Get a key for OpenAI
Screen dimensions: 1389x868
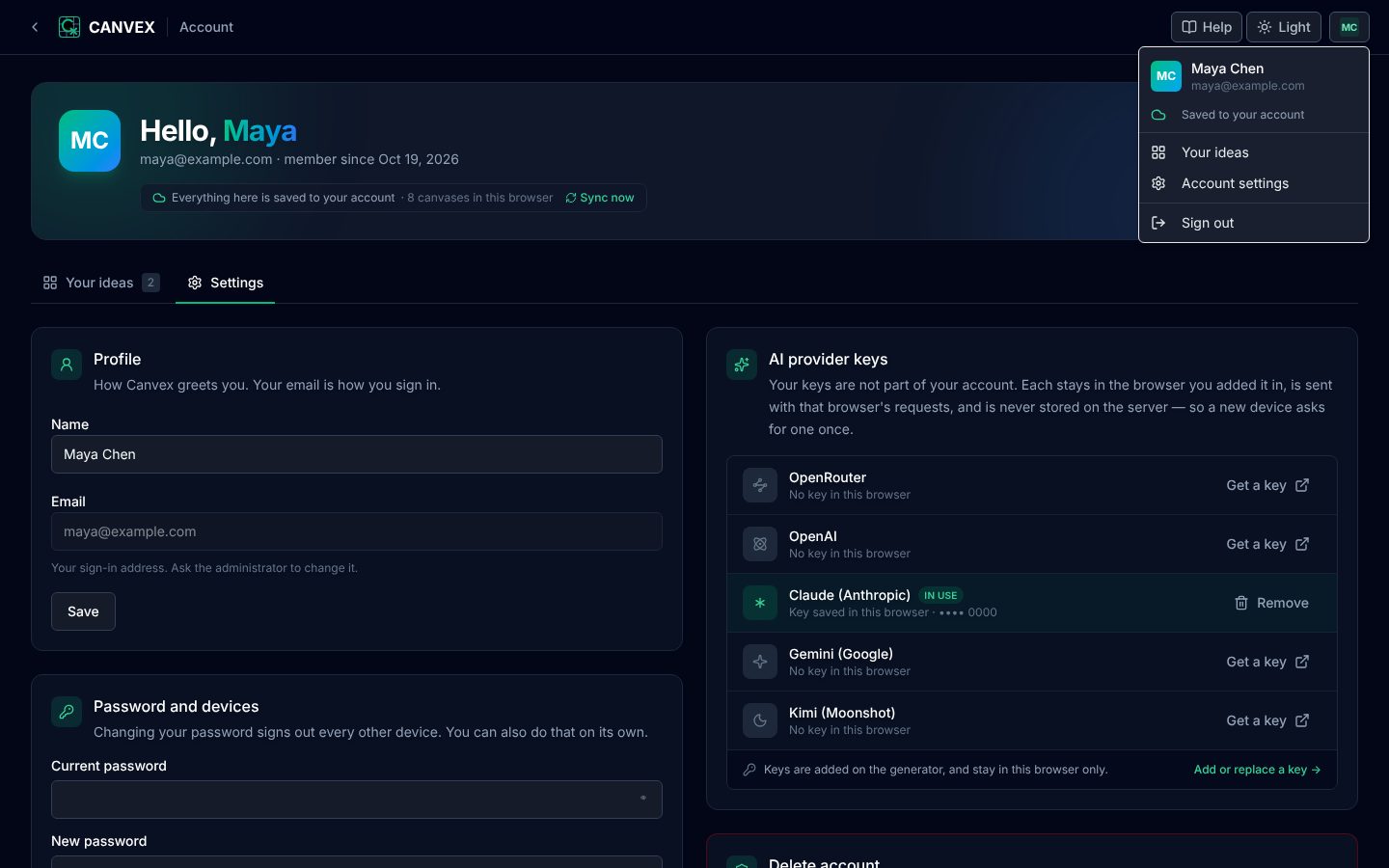coord(1267,544)
